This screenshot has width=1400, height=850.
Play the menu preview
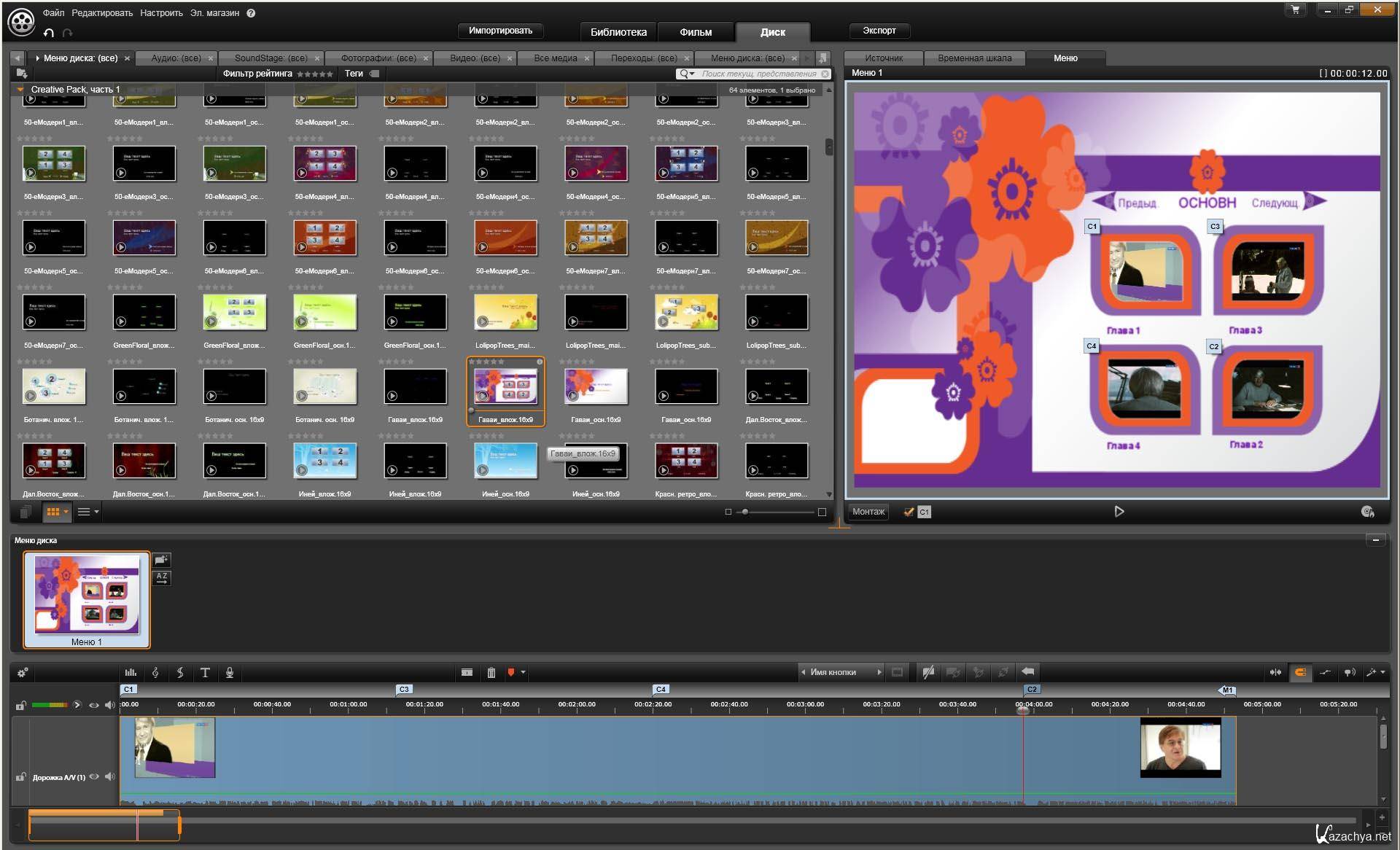point(1119,512)
